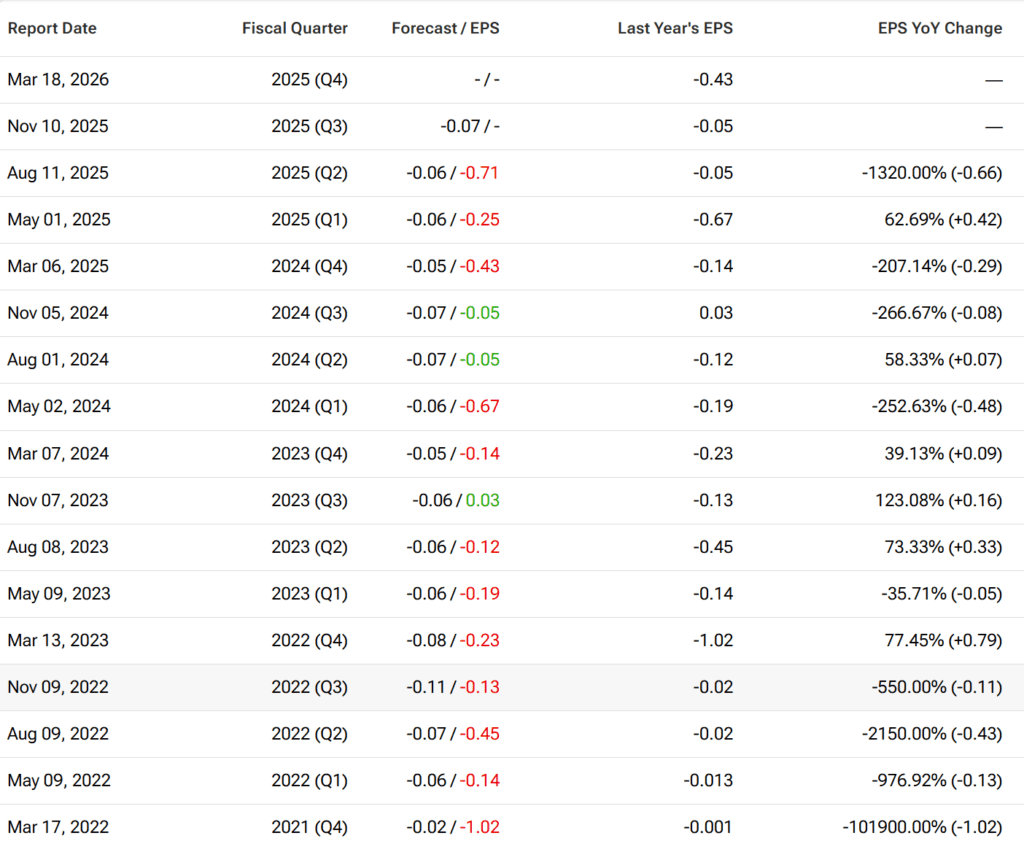Viewport: 1024px width, 849px height.
Task: Select the -1320.00% (-0.66) YoY change
Action: pyautogui.click(x=931, y=173)
